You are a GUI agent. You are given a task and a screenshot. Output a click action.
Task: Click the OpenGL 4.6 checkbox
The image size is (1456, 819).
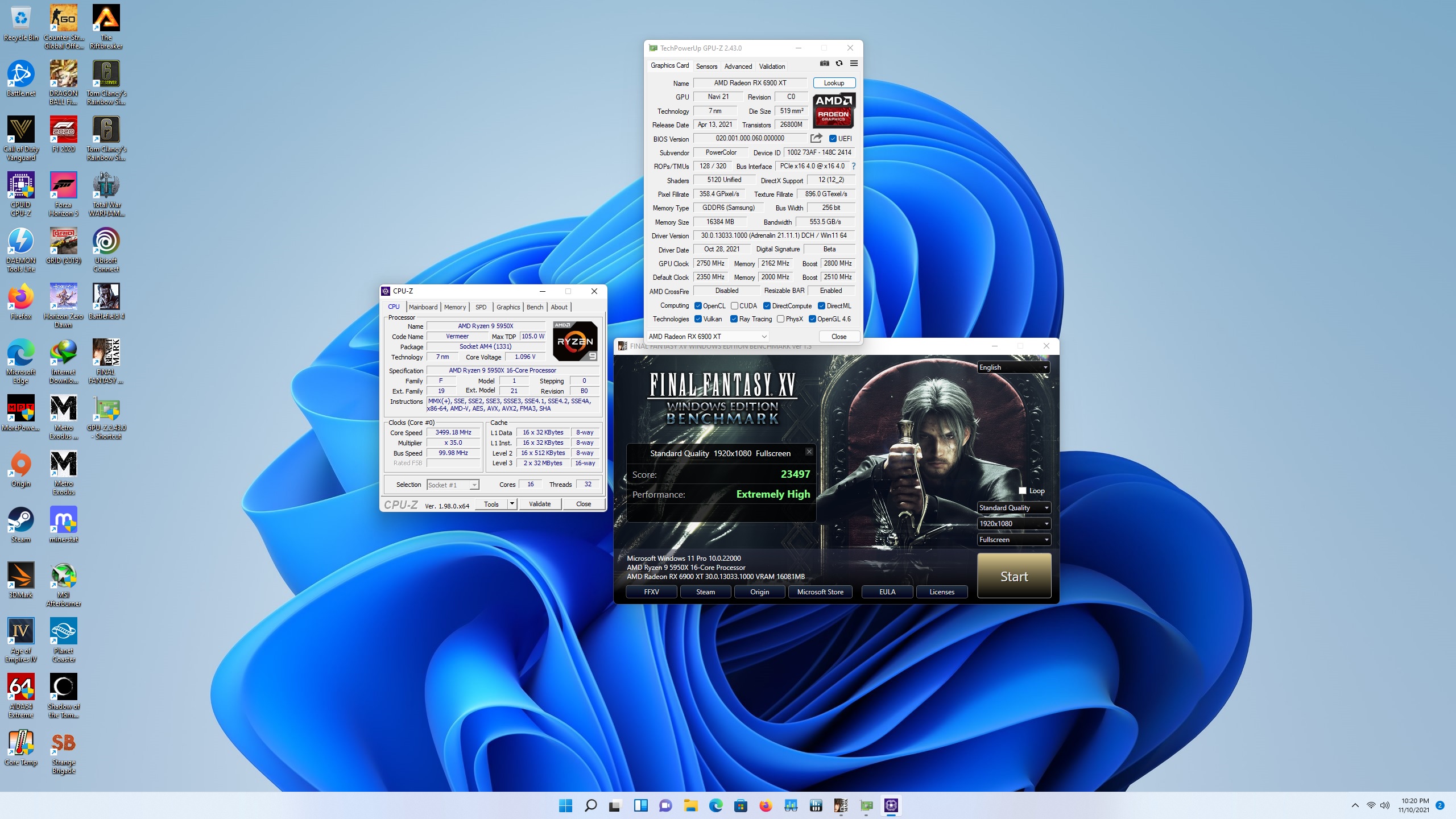point(812,319)
